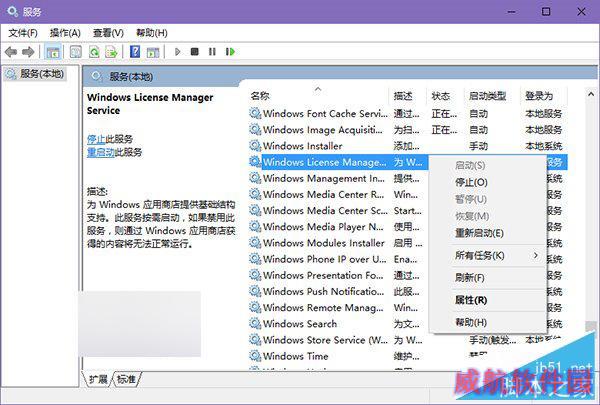Toggle the show/hide action pane icon
The width and height of the screenshot is (600, 405).
153,52
